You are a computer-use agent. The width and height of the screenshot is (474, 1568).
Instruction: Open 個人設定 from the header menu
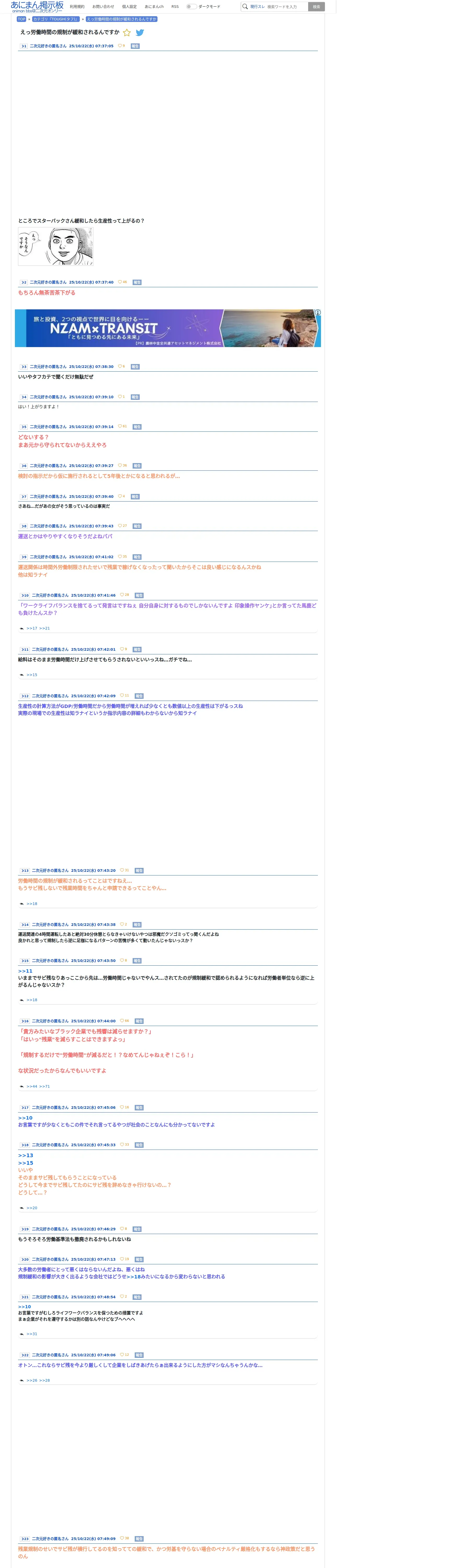pos(129,7)
